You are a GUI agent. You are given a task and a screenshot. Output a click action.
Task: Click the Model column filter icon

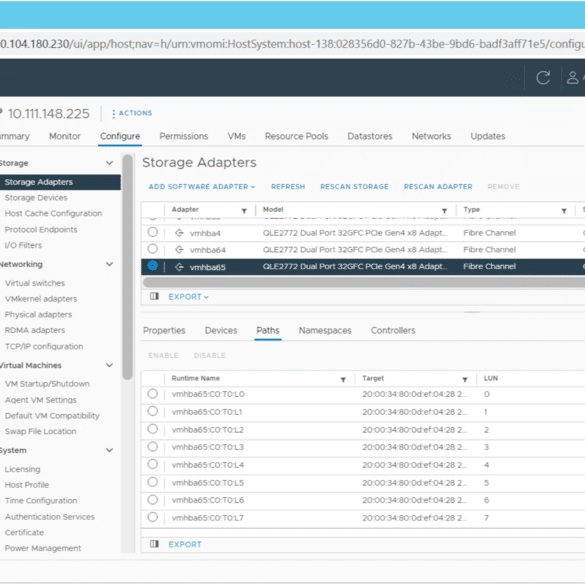[x=444, y=211]
